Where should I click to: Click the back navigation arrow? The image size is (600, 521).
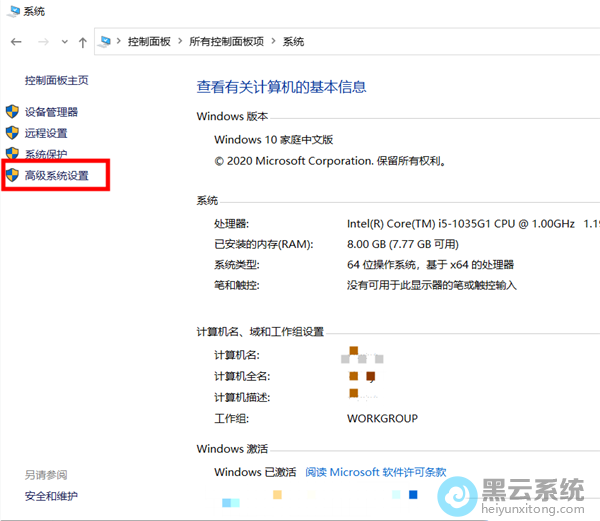click(x=16, y=42)
